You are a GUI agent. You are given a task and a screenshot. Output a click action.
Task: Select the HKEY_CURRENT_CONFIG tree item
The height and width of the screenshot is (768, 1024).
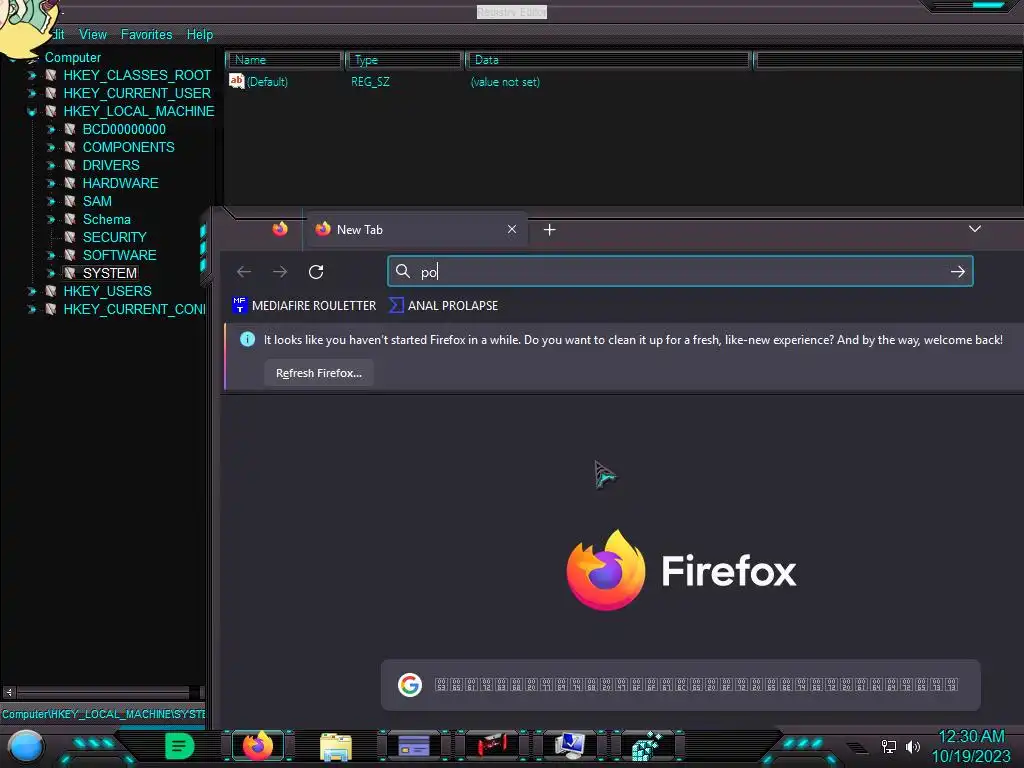(134, 309)
